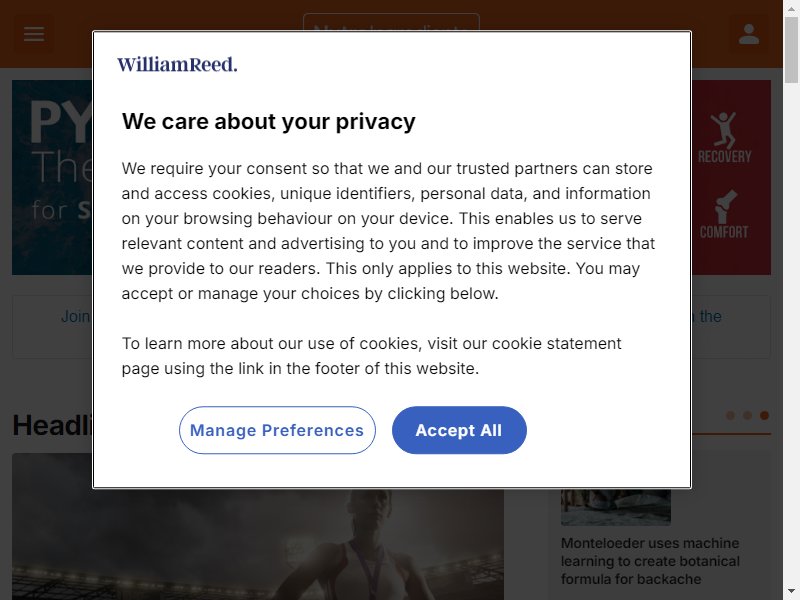The width and height of the screenshot is (800, 600).
Task: Accept all cookies with Accept All
Action: [459, 430]
